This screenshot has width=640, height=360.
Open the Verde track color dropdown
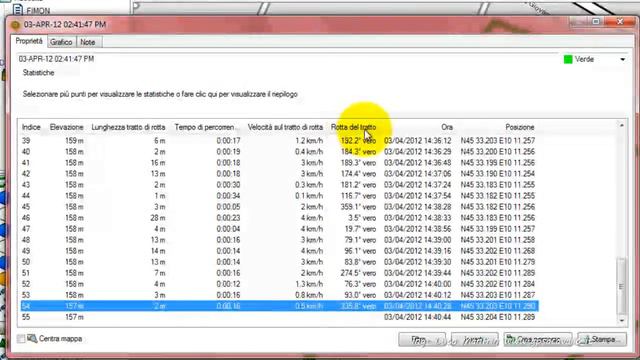622,60
